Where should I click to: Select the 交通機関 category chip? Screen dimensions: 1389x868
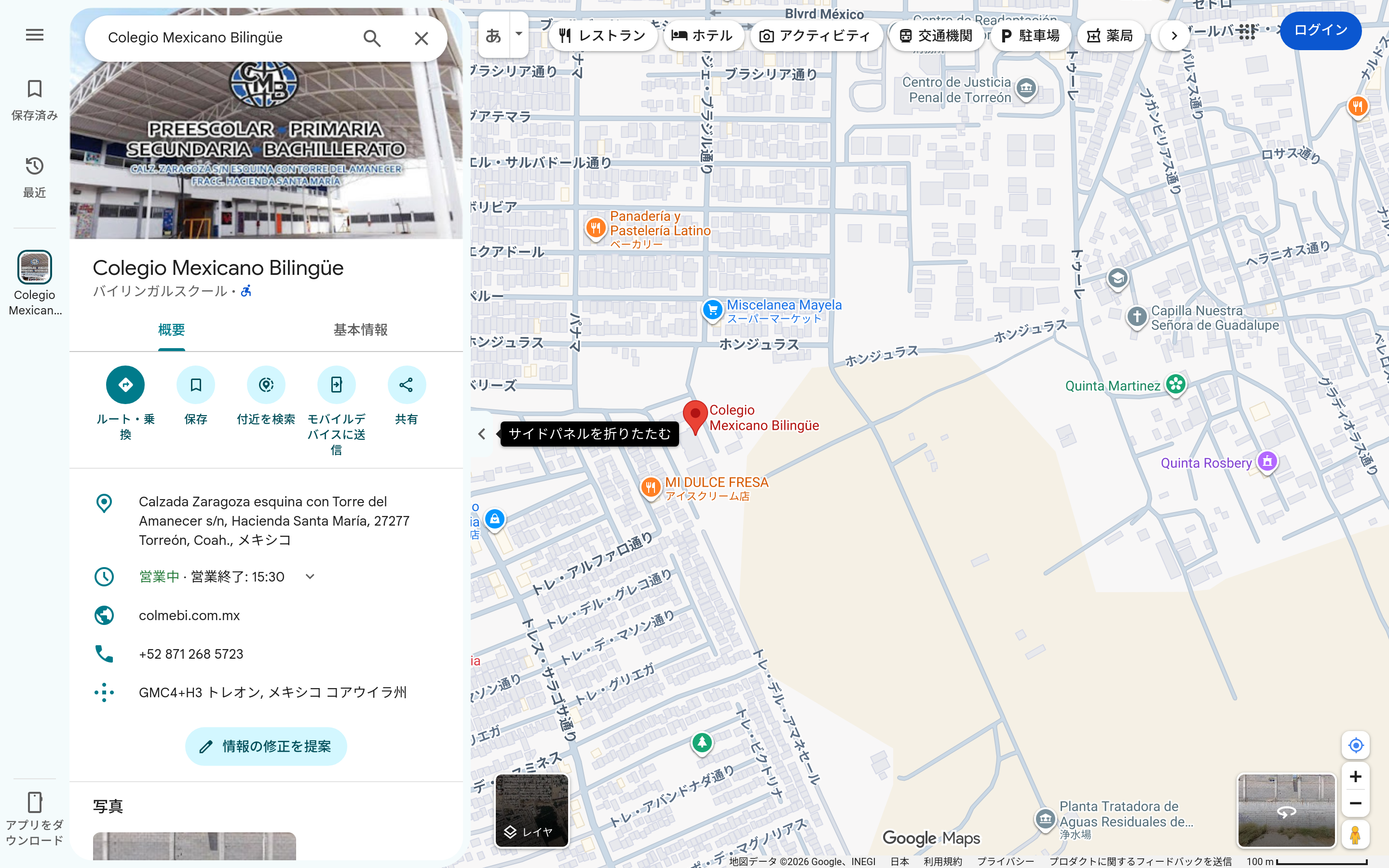pos(936,36)
